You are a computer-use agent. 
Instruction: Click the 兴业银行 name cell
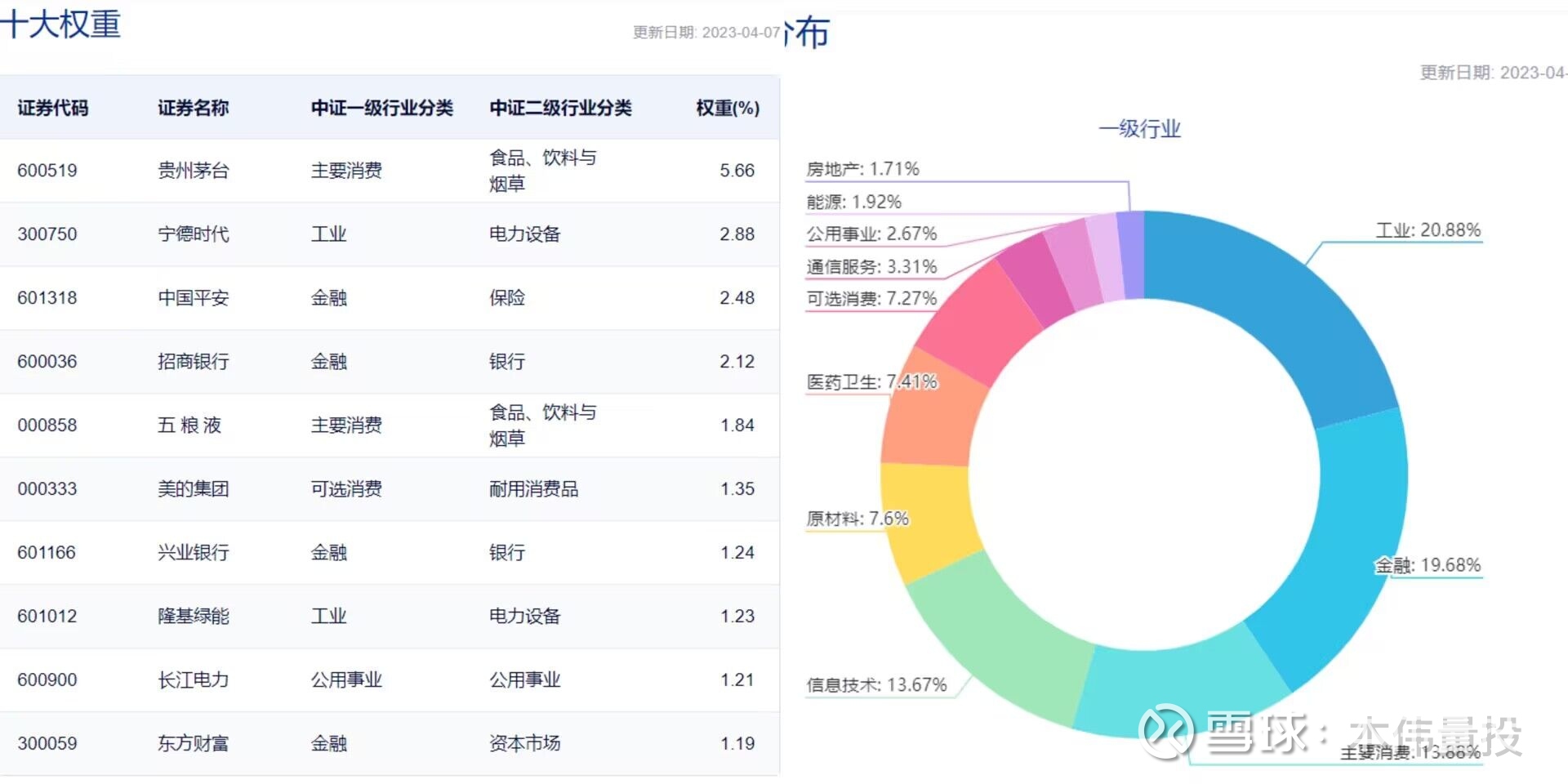coord(194,553)
